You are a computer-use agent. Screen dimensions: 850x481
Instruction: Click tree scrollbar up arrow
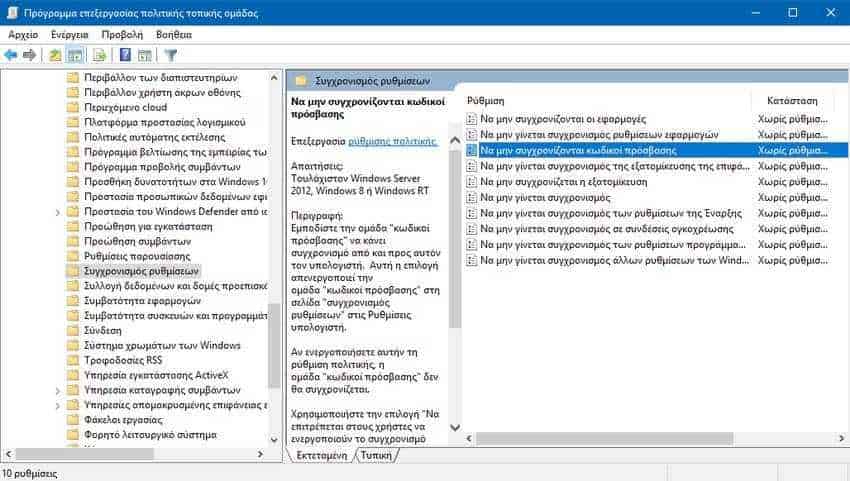[274, 78]
